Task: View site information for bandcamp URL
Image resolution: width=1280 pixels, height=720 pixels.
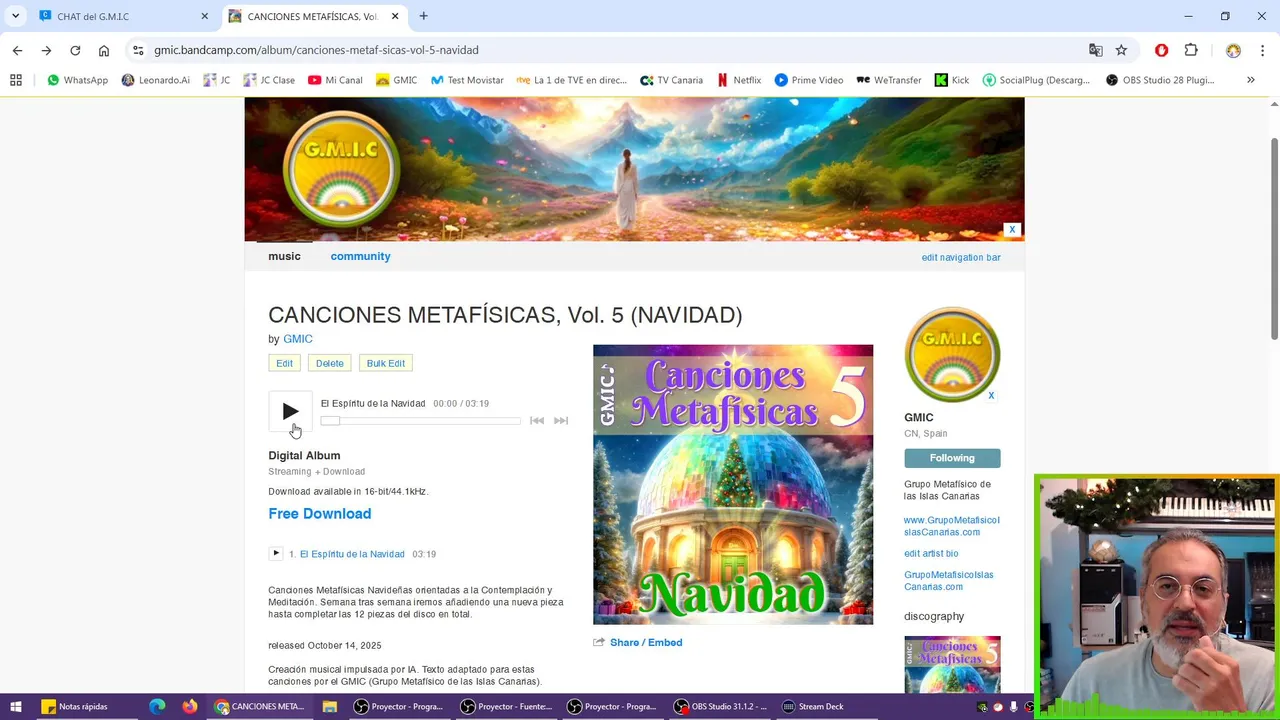Action: 138,50
